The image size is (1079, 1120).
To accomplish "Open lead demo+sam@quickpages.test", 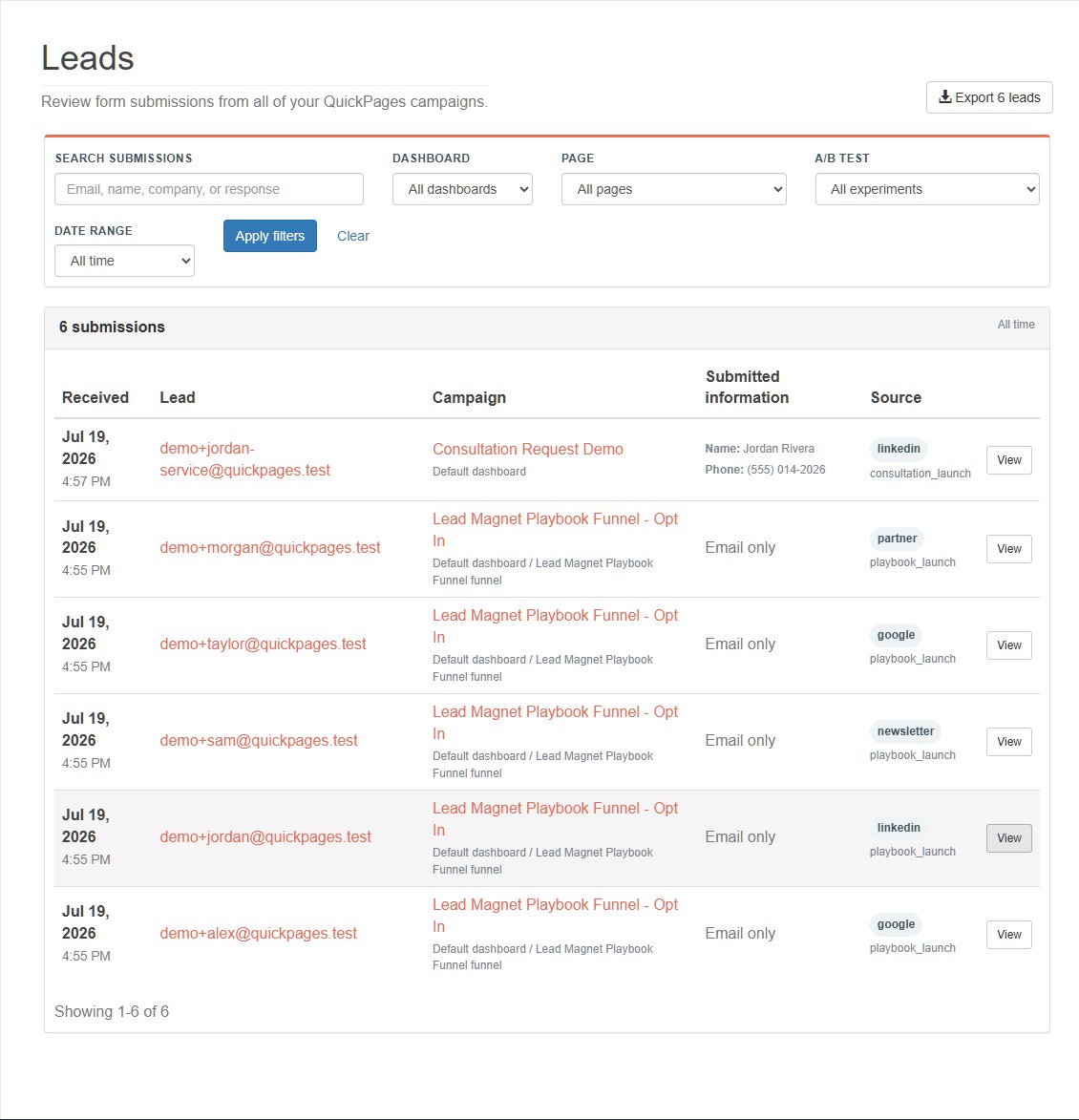I will pyautogui.click(x=259, y=741).
